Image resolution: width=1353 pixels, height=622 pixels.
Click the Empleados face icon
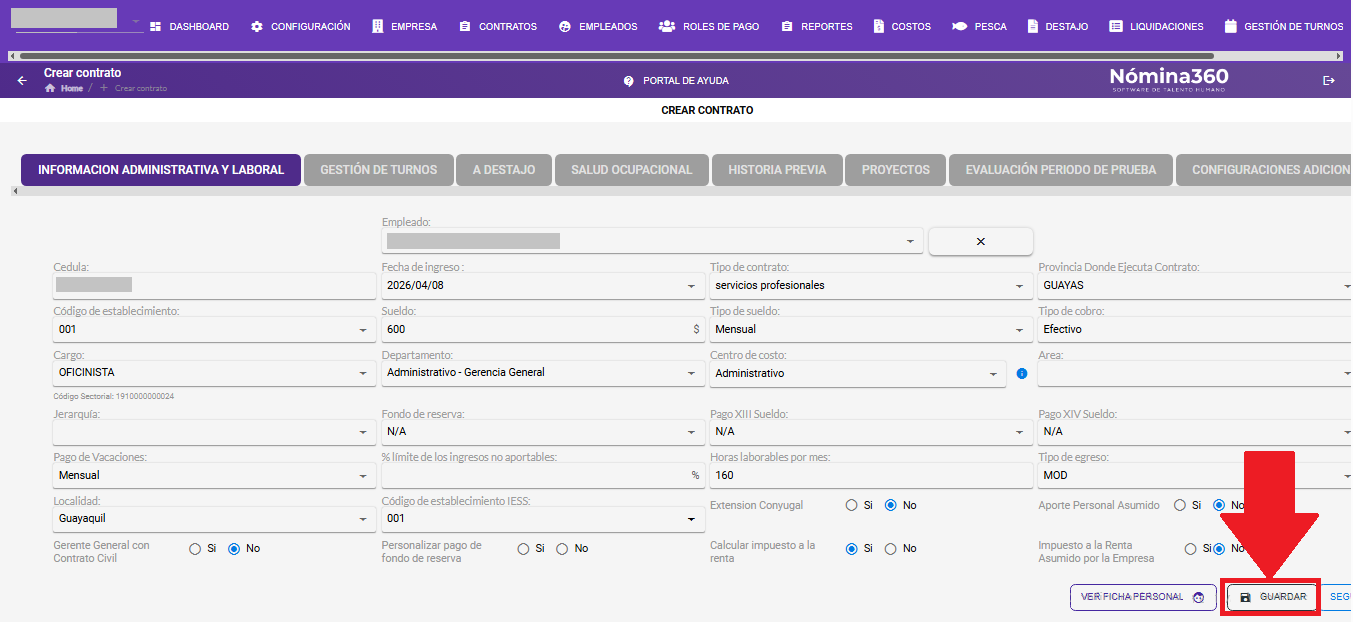click(x=565, y=27)
